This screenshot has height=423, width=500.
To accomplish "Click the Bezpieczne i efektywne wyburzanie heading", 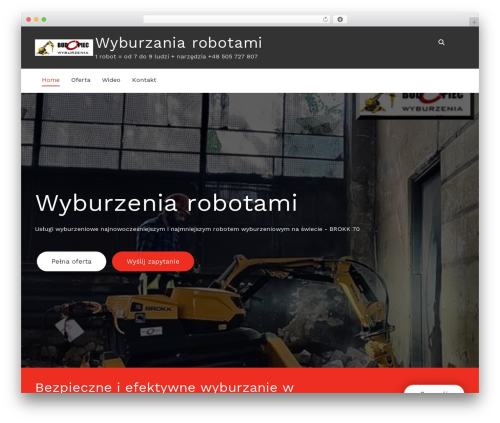I will (x=164, y=387).
